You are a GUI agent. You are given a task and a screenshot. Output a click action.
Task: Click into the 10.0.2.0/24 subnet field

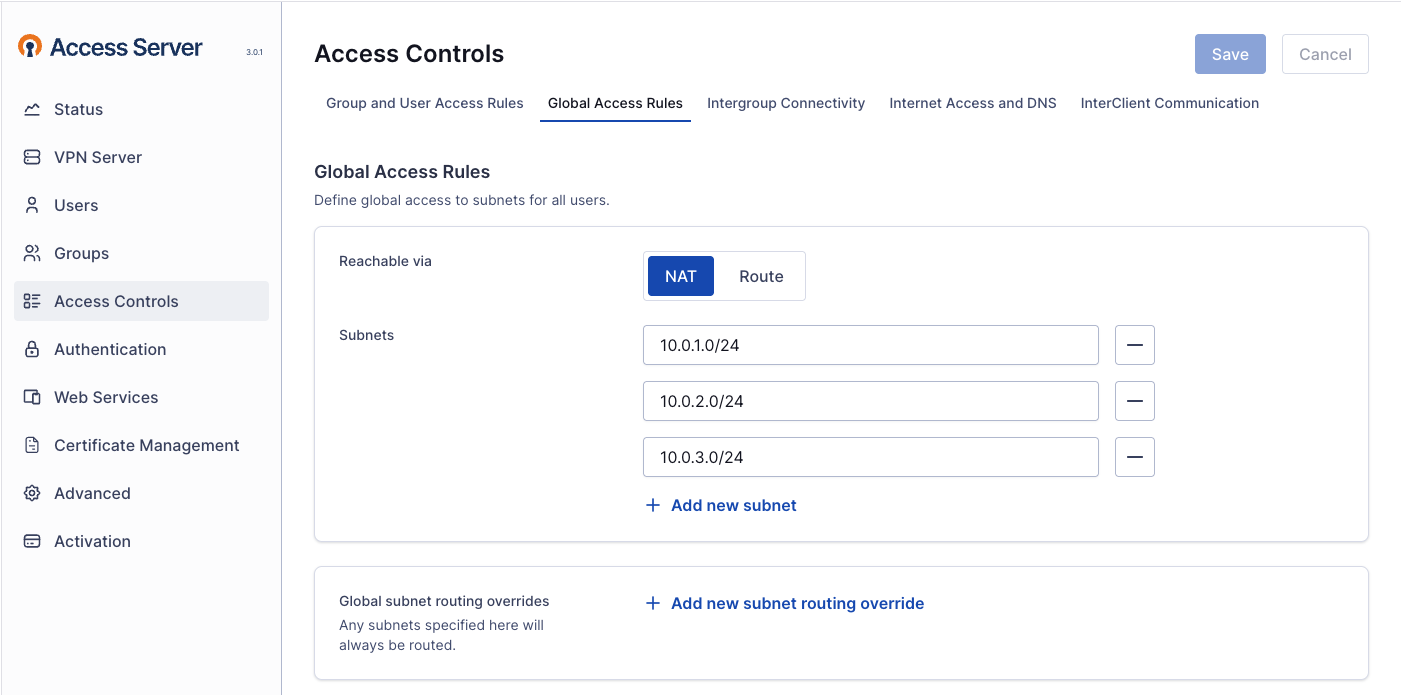pyautogui.click(x=870, y=401)
